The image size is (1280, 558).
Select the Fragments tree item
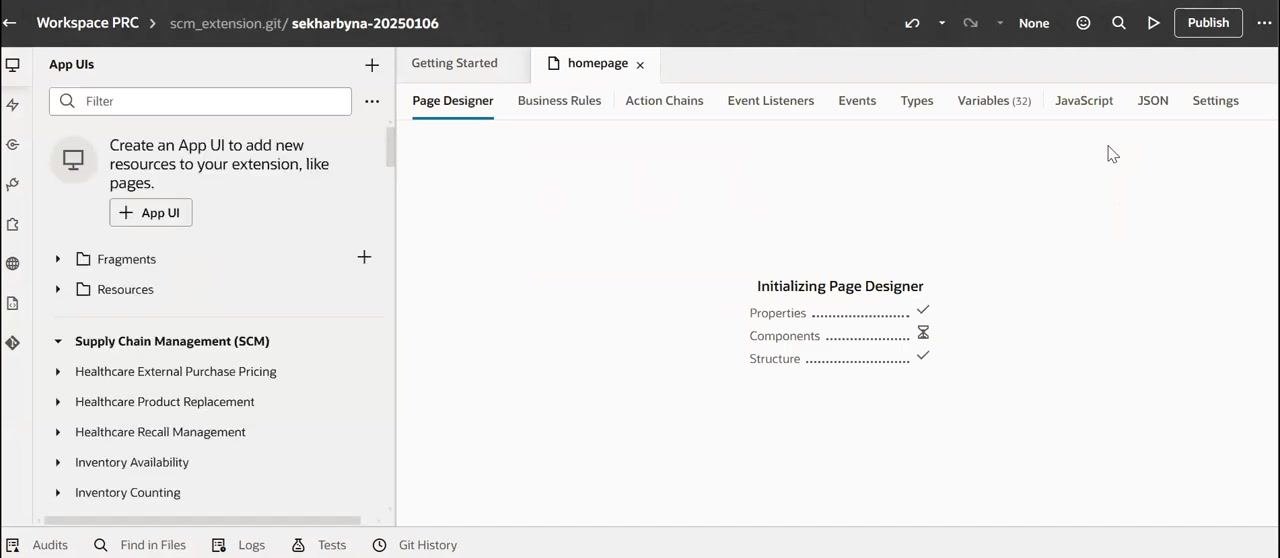coord(126,259)
